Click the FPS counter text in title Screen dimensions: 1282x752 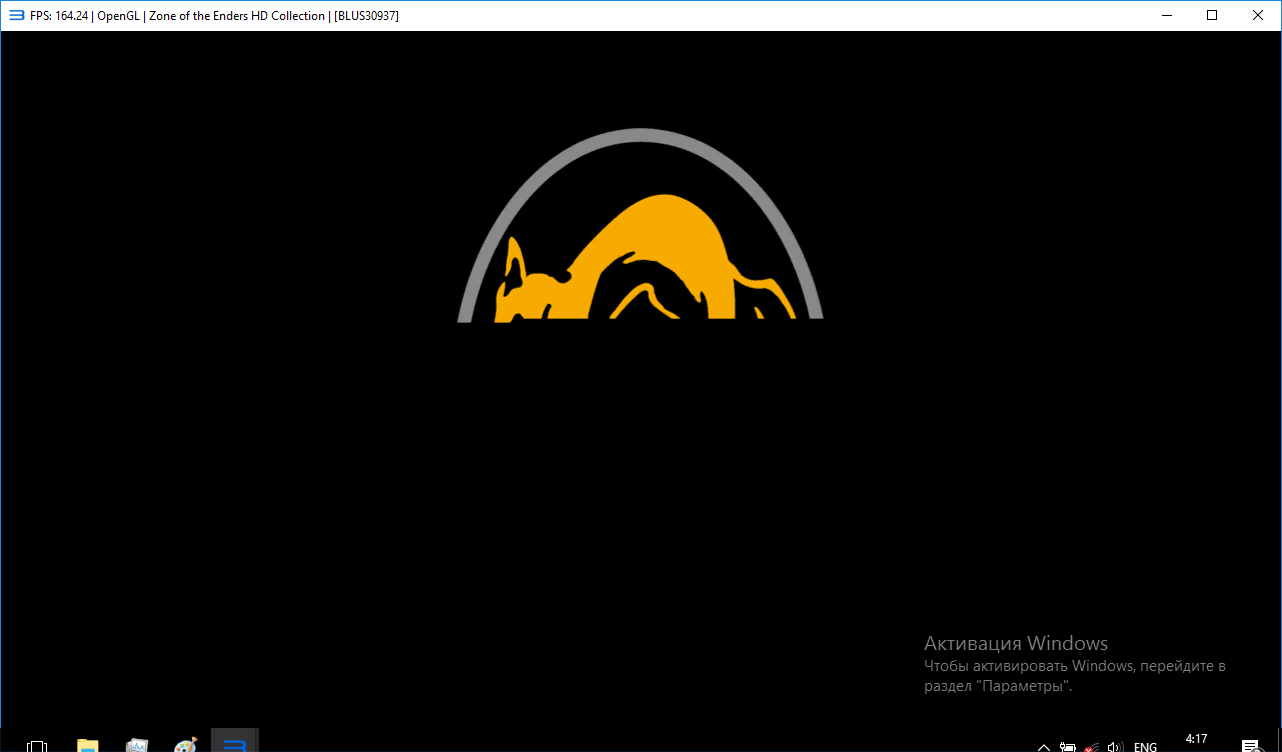tap(58, 16)
